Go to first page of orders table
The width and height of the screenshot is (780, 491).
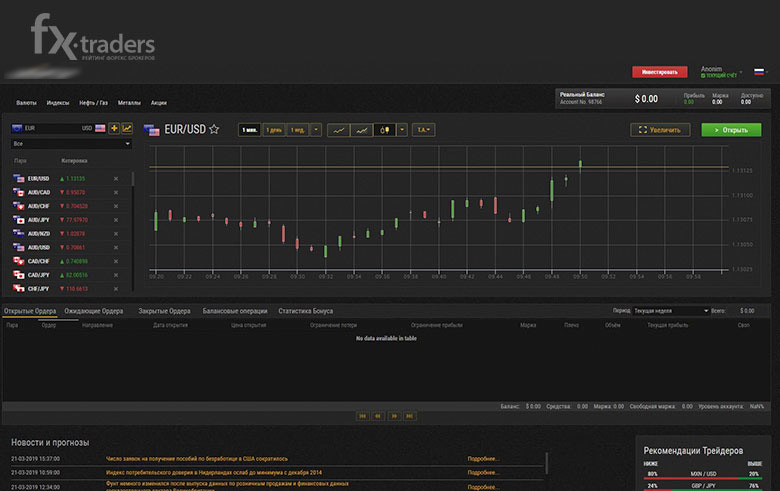363,416
